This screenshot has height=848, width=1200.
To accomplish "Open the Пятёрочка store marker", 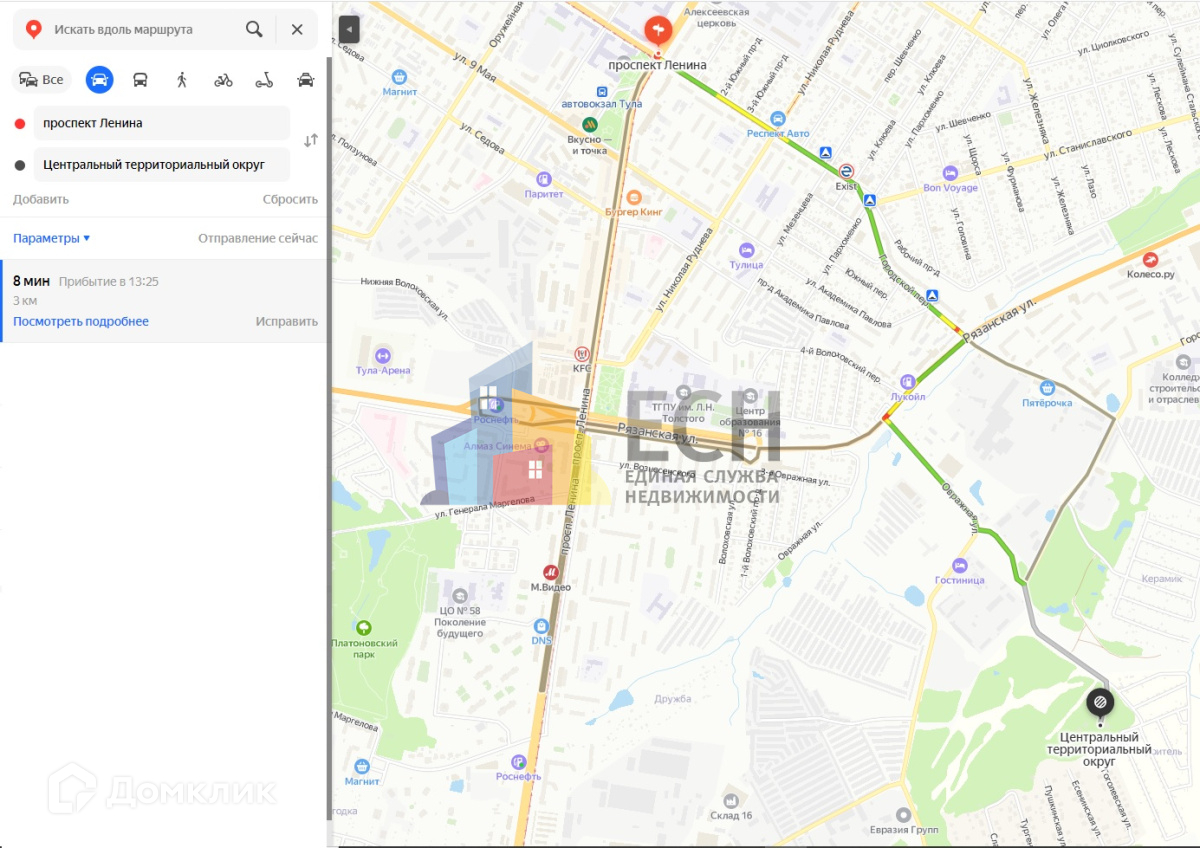I will pos(1047,388).
